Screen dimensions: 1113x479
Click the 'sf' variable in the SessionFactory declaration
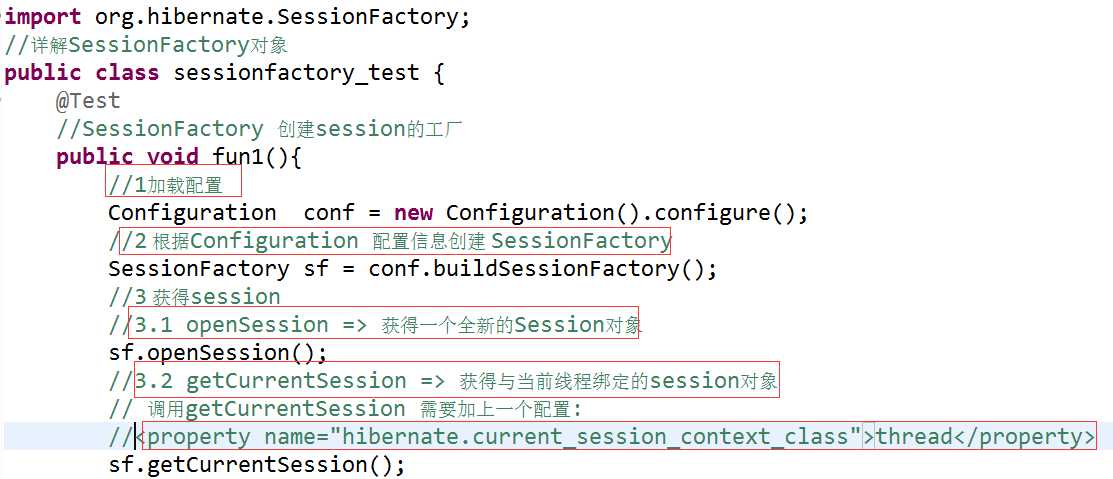317,269
